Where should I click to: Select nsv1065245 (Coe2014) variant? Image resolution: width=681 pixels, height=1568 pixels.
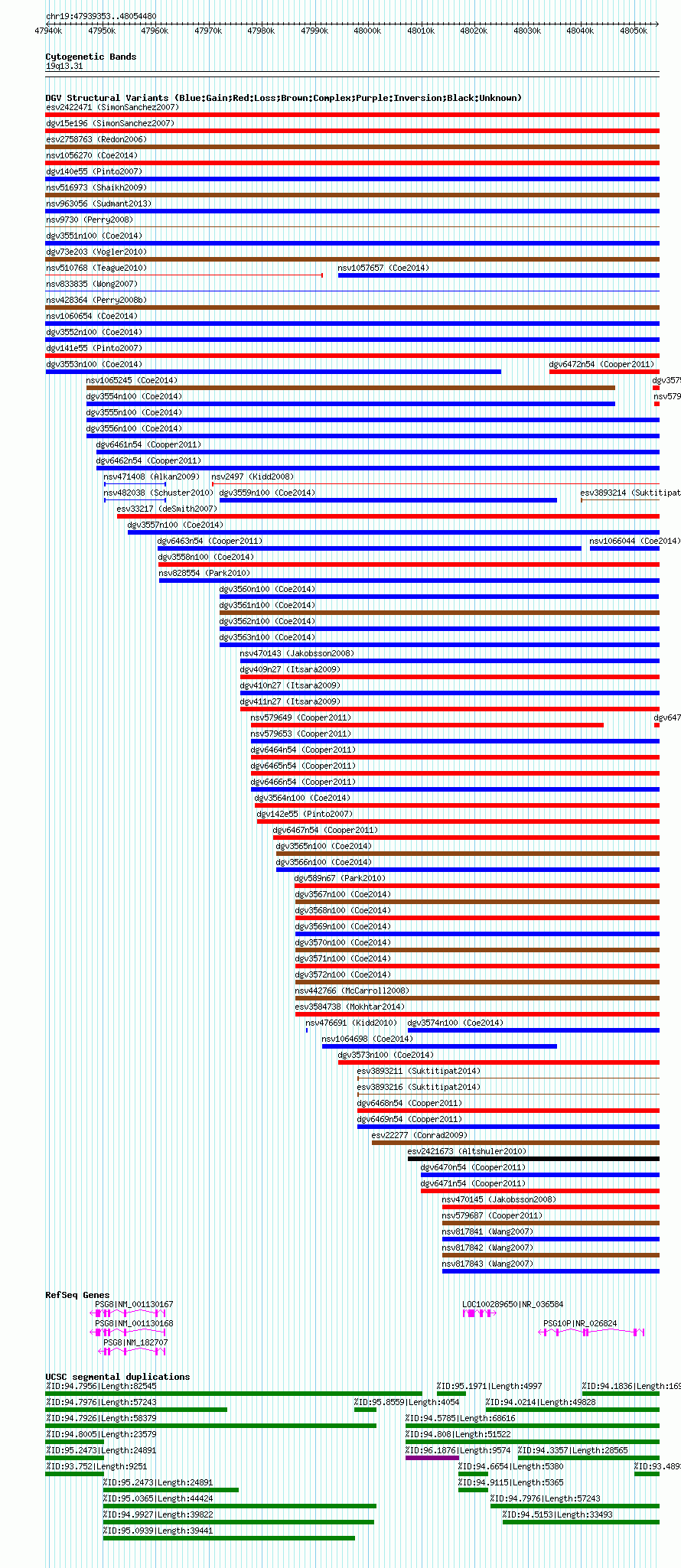click(x=132, y=380)
